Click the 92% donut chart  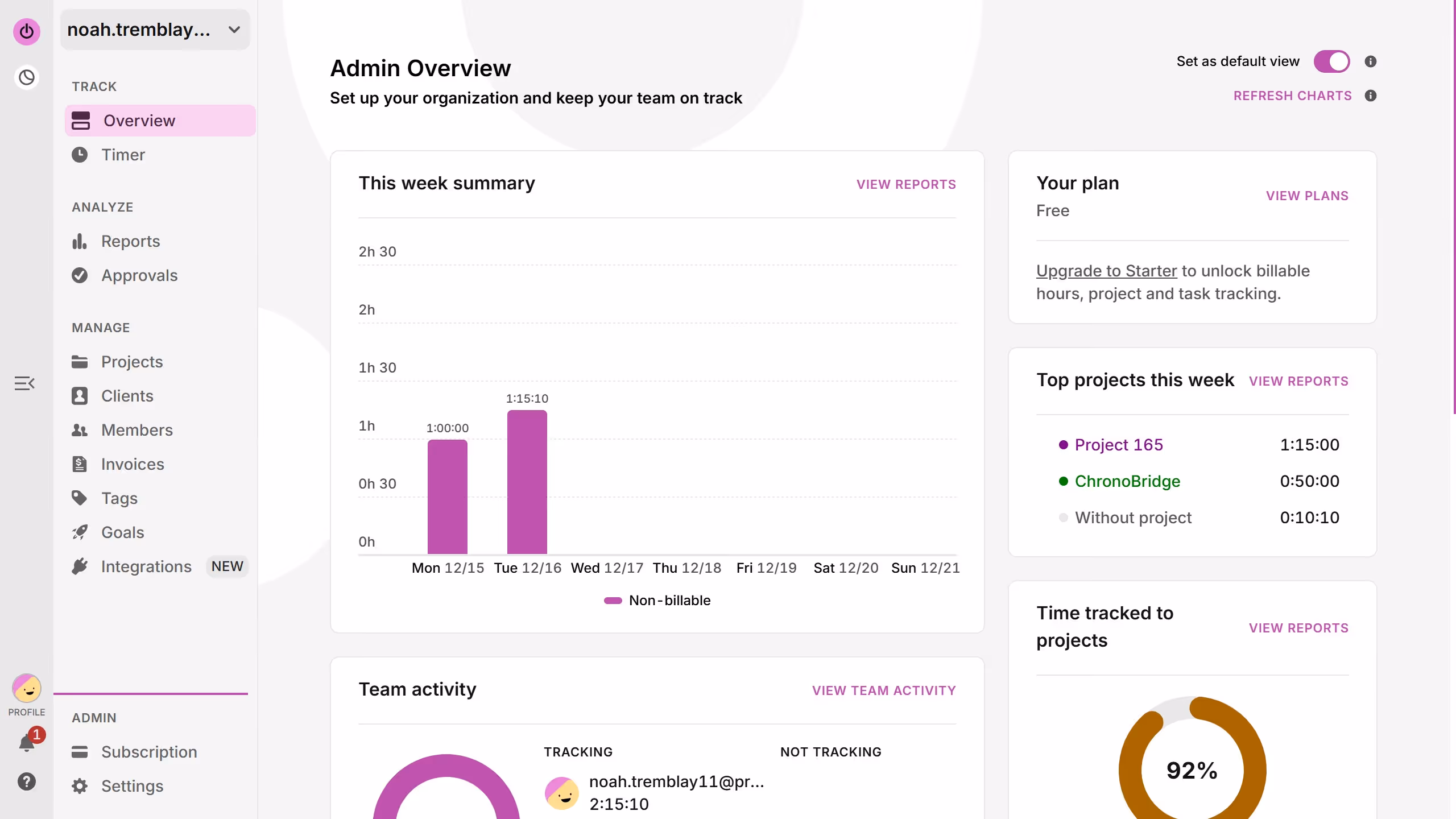pos(1192,758)
